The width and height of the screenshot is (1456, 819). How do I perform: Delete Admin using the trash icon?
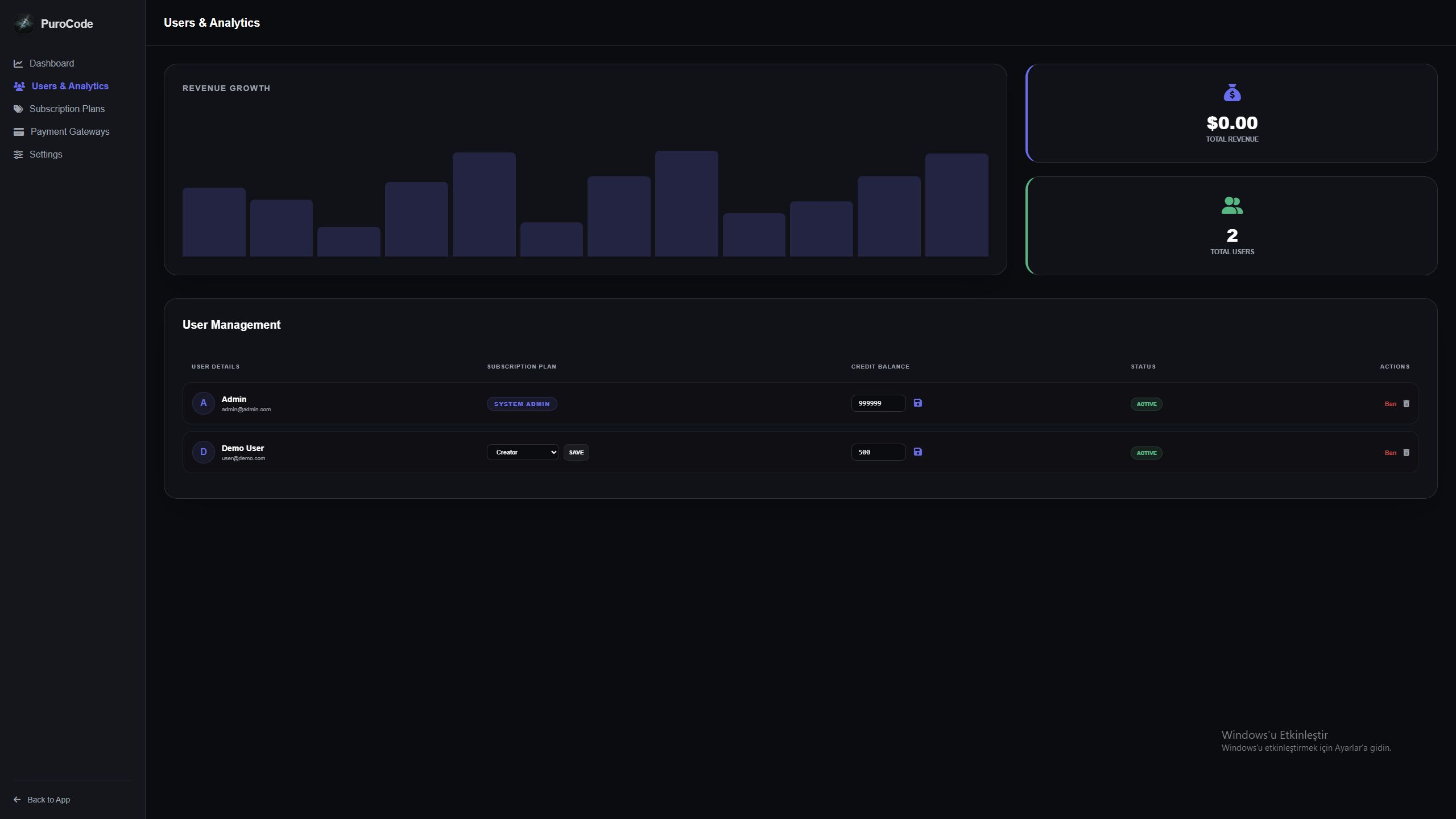(x=1406, y=404)
